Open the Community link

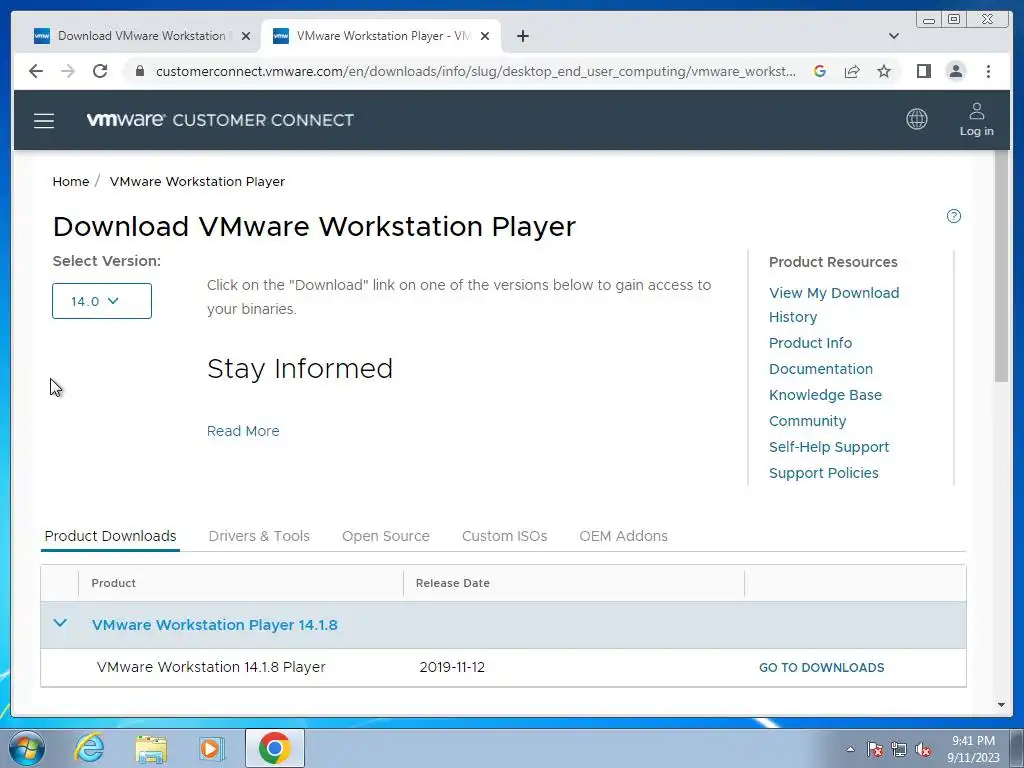(x=808, y=421)
